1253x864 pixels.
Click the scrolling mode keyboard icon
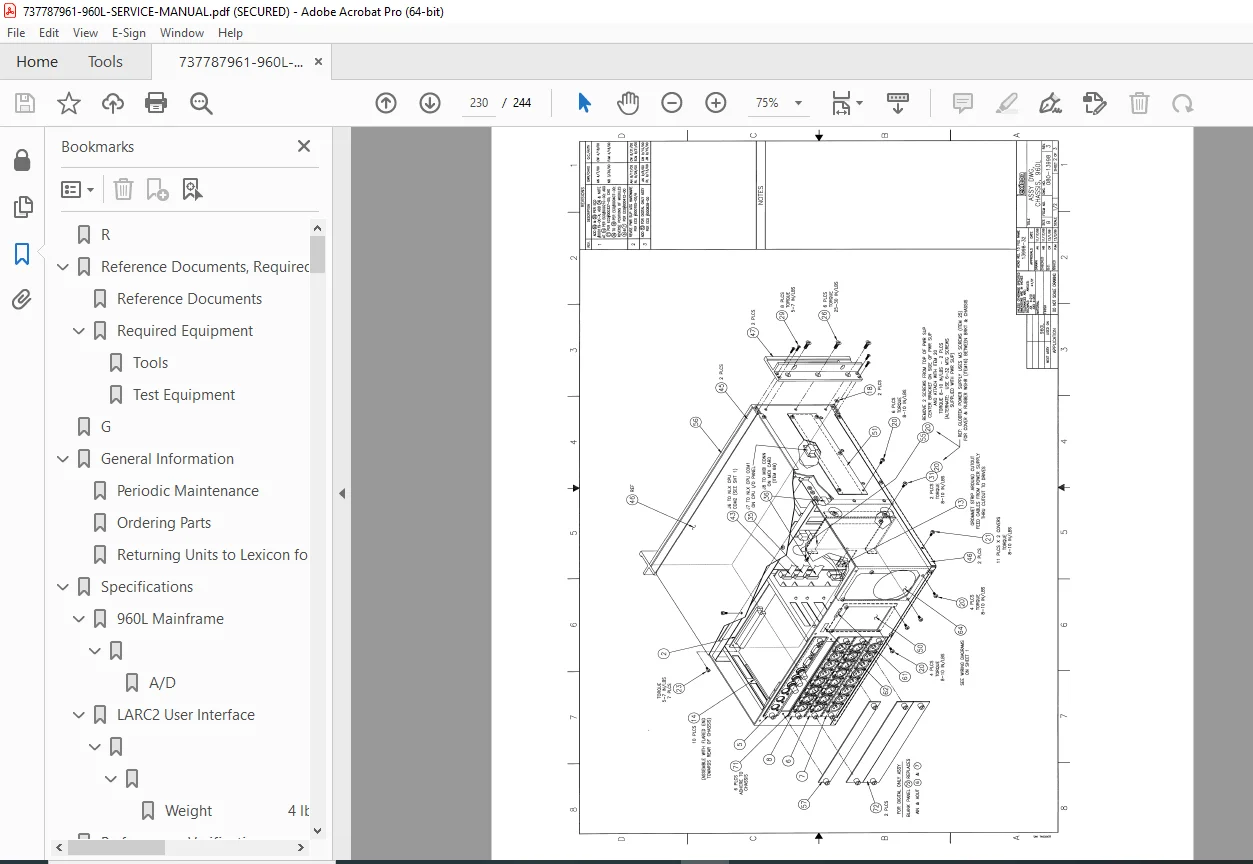coord(898,103)
